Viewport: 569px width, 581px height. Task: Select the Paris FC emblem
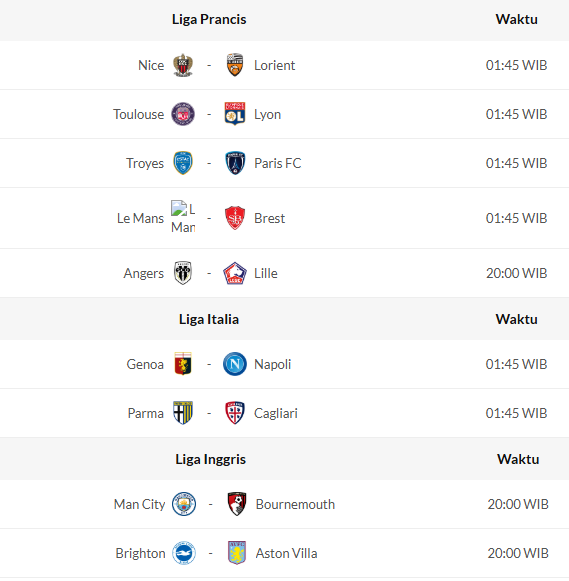235,163
